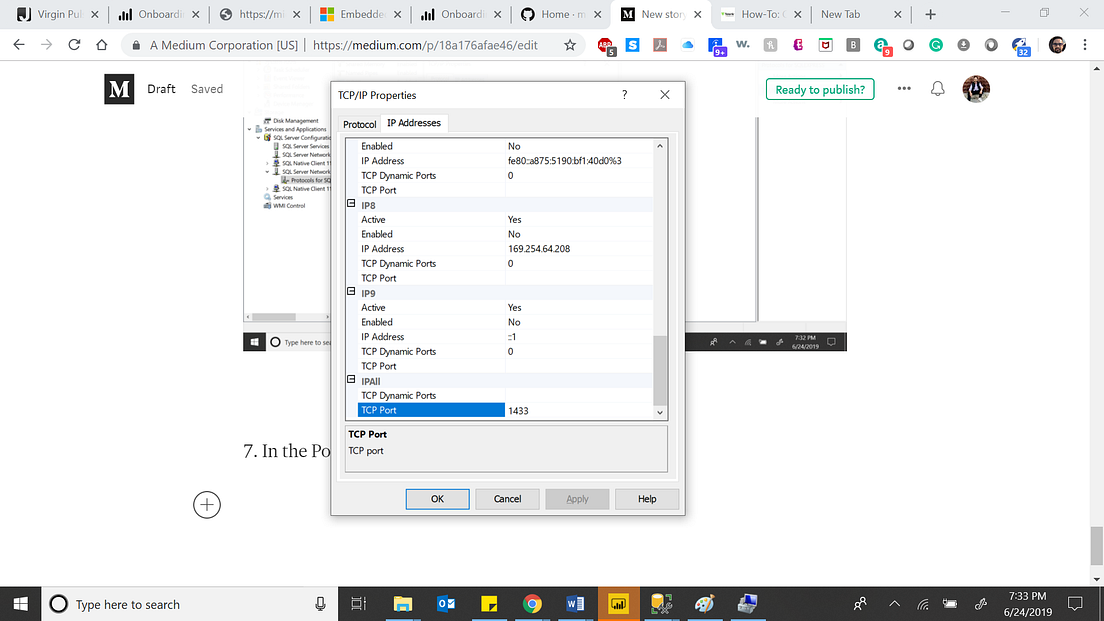Collapse the IPAll section

(x=351, y=380)
